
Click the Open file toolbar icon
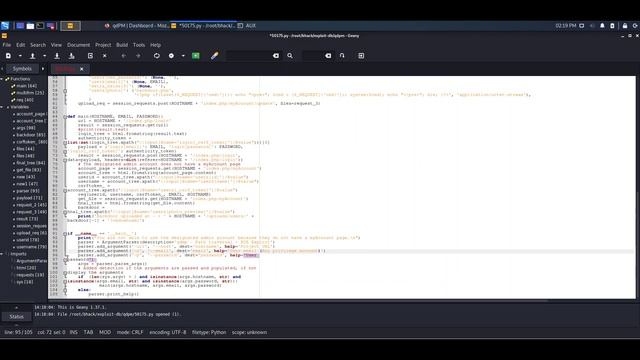tap(33, 56)
